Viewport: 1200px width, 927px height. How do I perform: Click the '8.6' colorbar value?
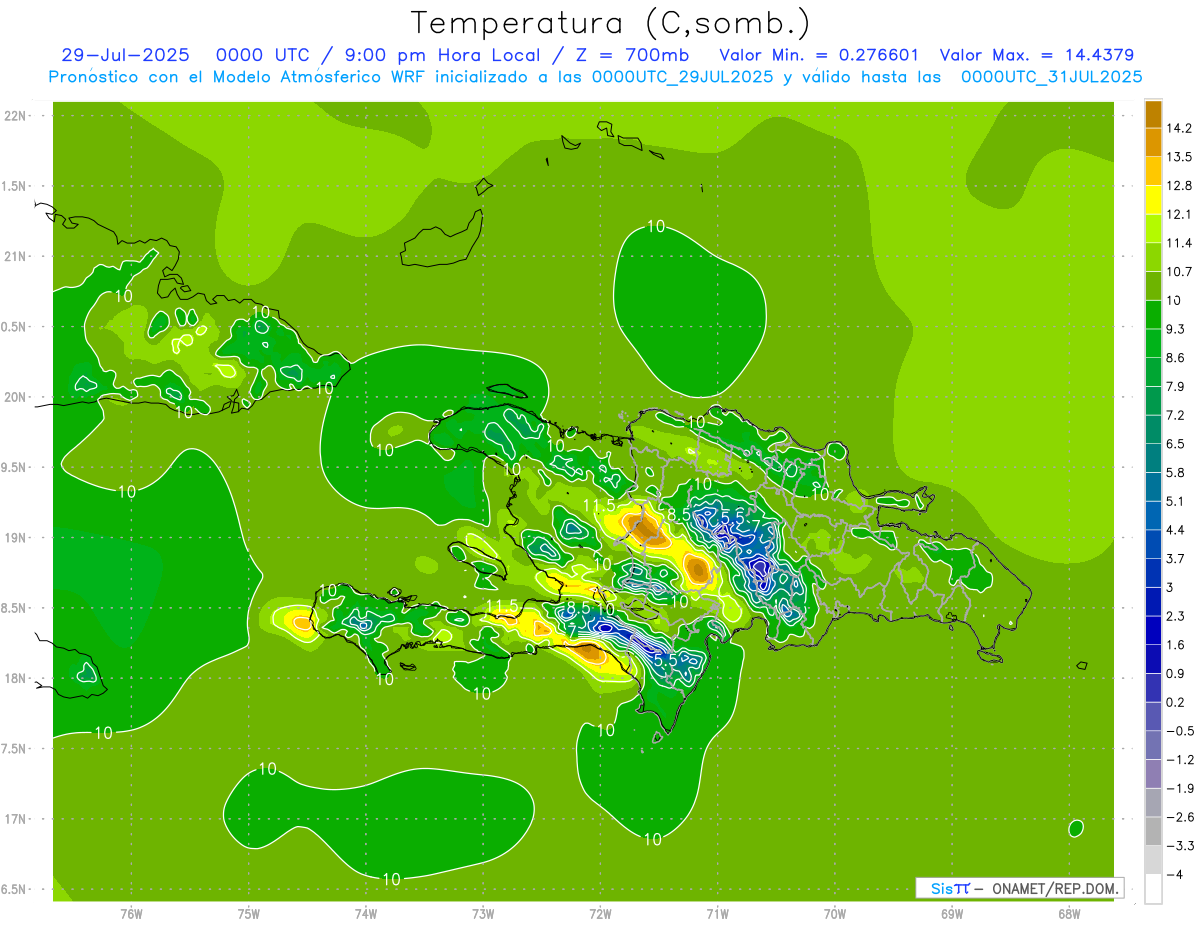[x=1175, y=358]
